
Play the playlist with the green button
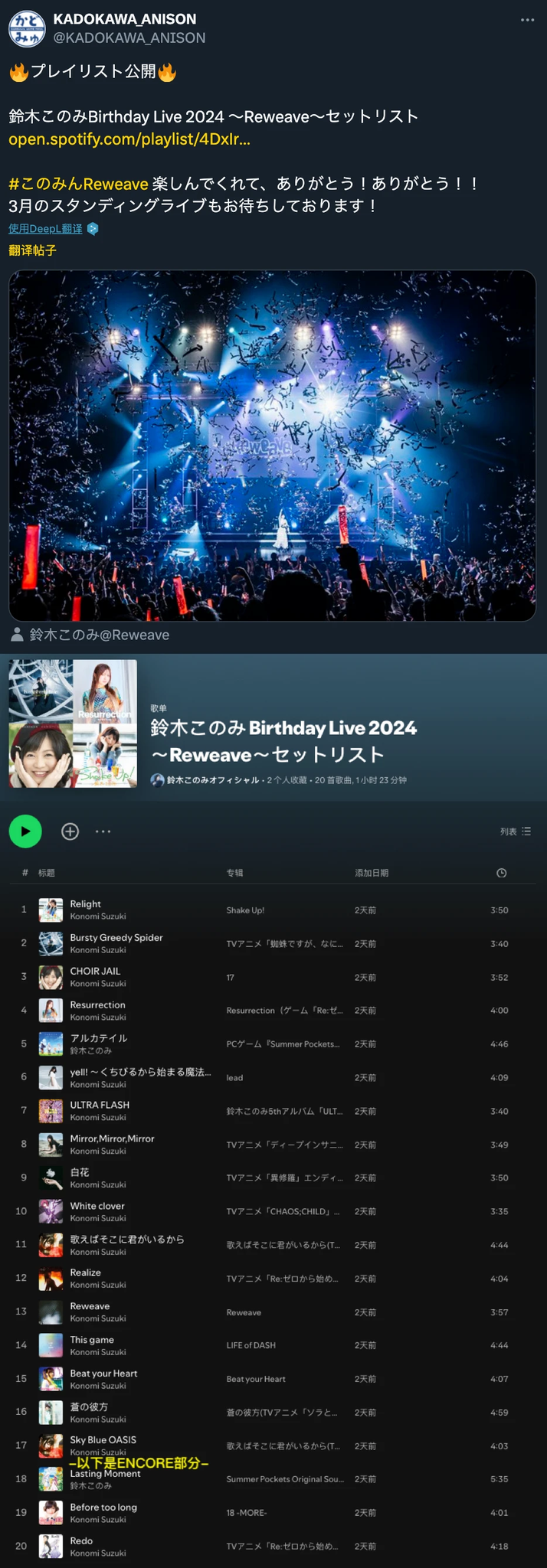(x=25, y=831)
